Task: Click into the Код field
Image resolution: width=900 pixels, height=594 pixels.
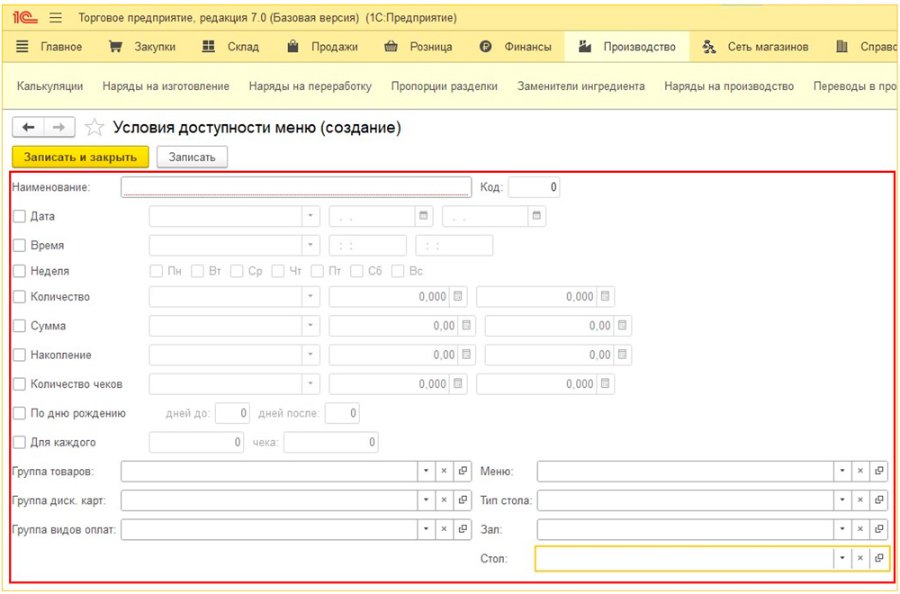Action: click(x=534, y=187)
